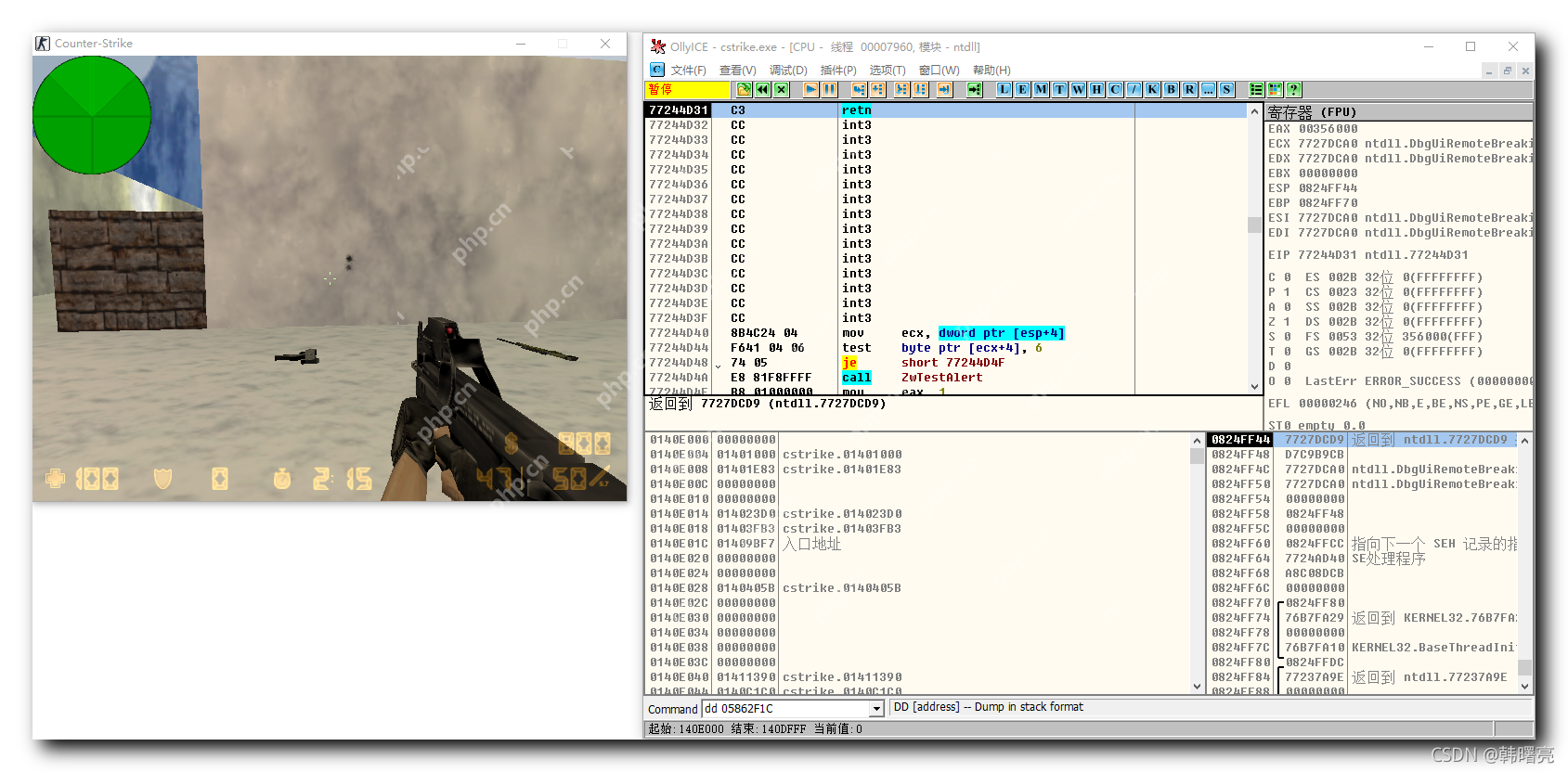Open Threads window with T button

click(x=1060, y=89)
